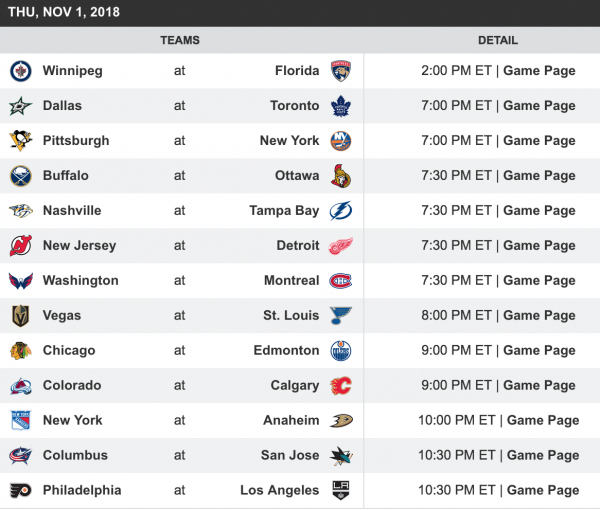Click the DETAIL column header
The image size is (600, 510).
click(x=498, y=41)
